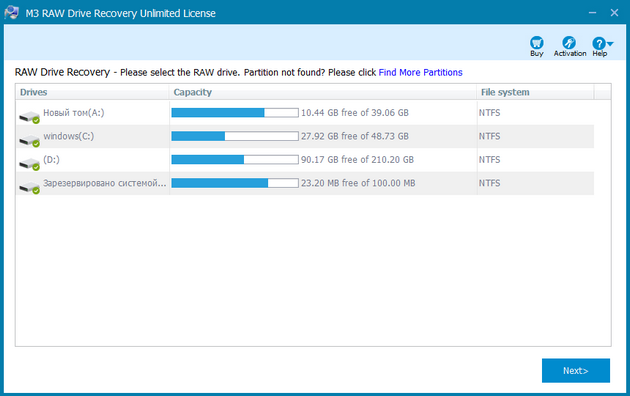Click the NTFS cell in the Новый том(A:) row
The width and height of the screenshot is (630, 396).
coord(489,113)
